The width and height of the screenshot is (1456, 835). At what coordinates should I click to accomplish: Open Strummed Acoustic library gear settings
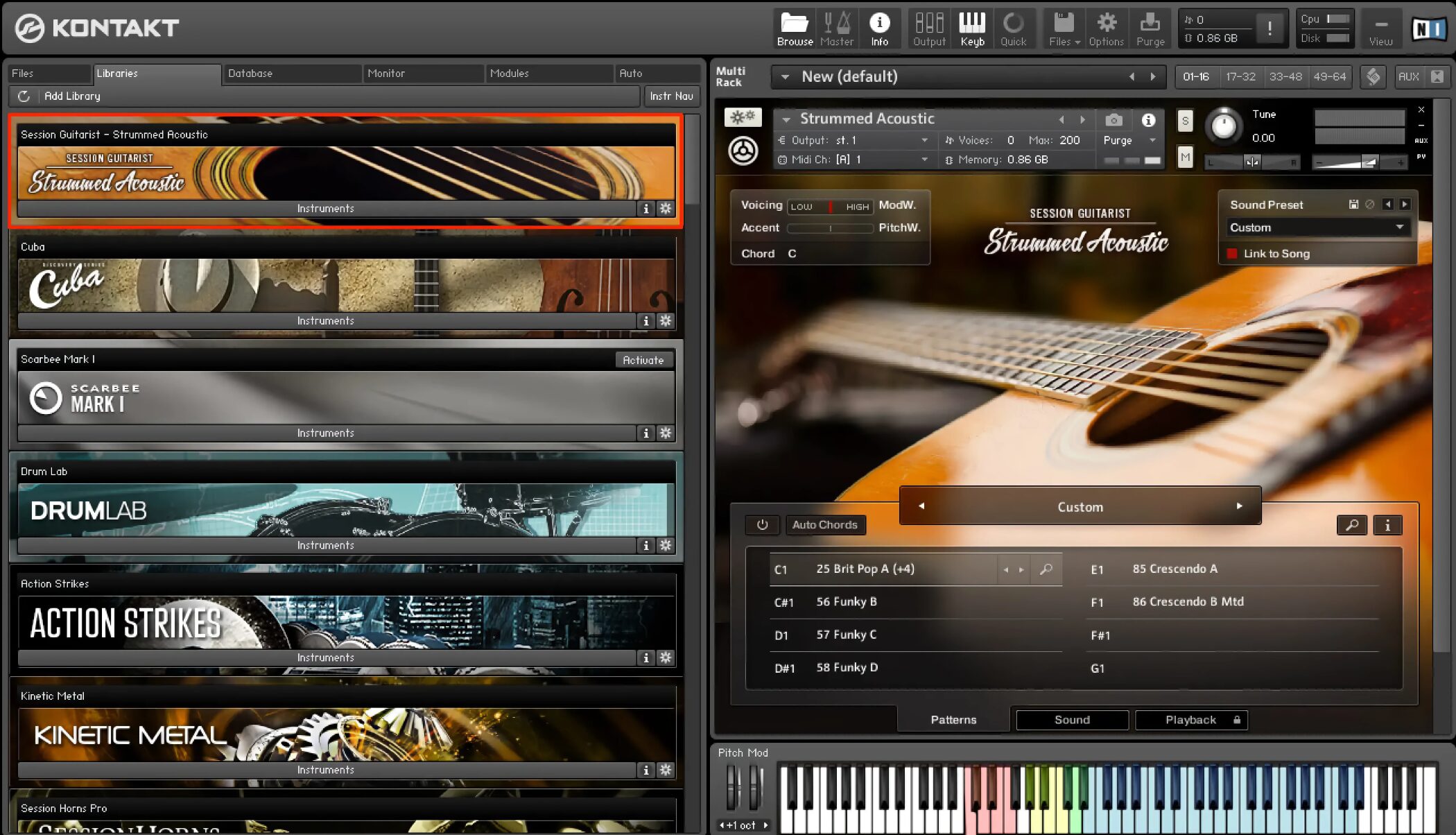pos(666,208)
